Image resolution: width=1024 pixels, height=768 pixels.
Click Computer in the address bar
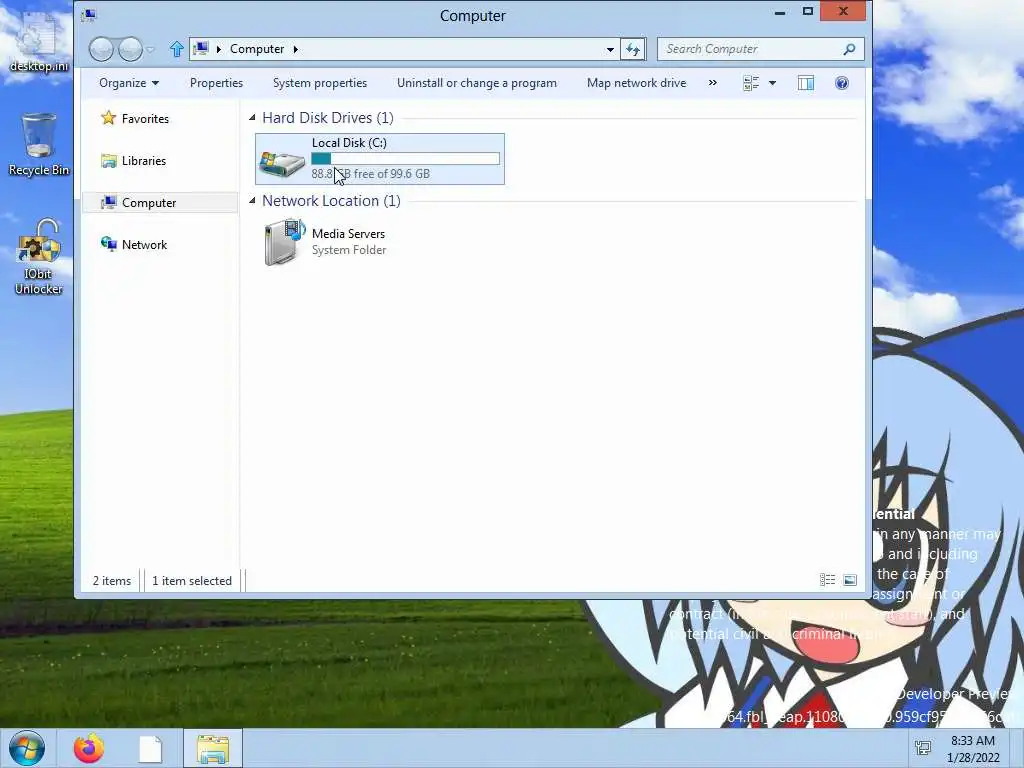257,49
